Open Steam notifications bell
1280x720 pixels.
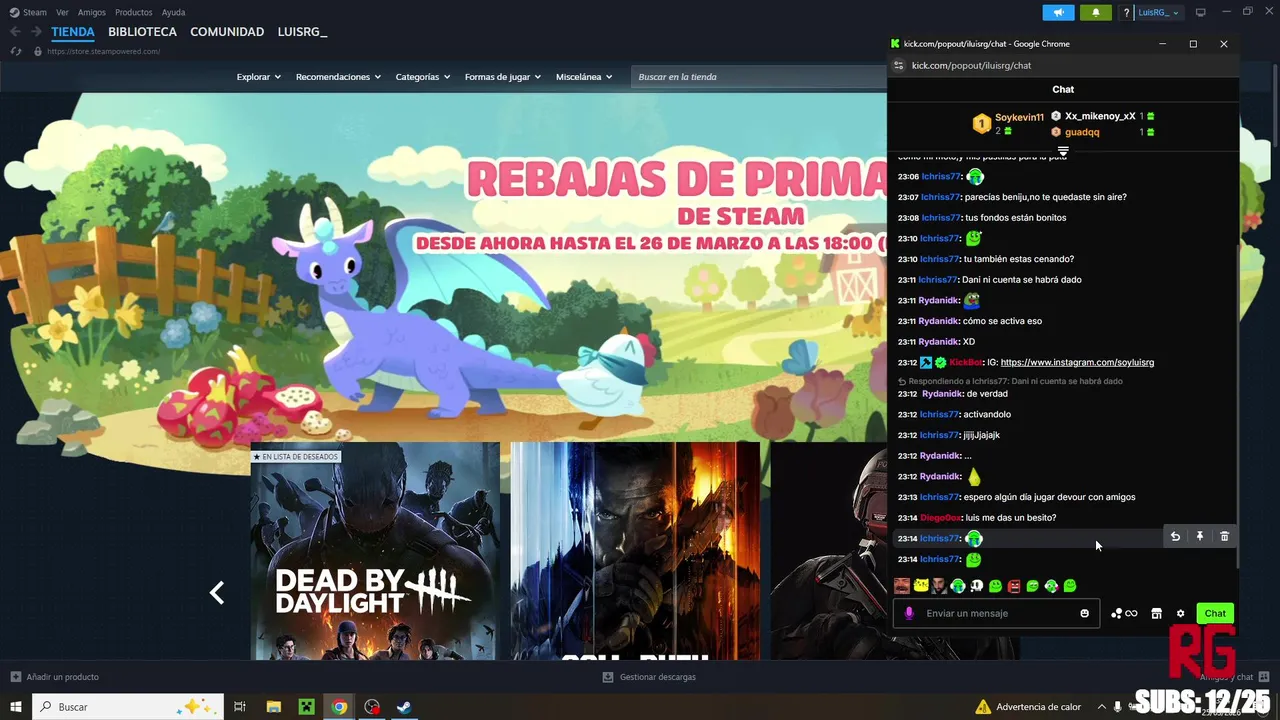pos(1095,12)
